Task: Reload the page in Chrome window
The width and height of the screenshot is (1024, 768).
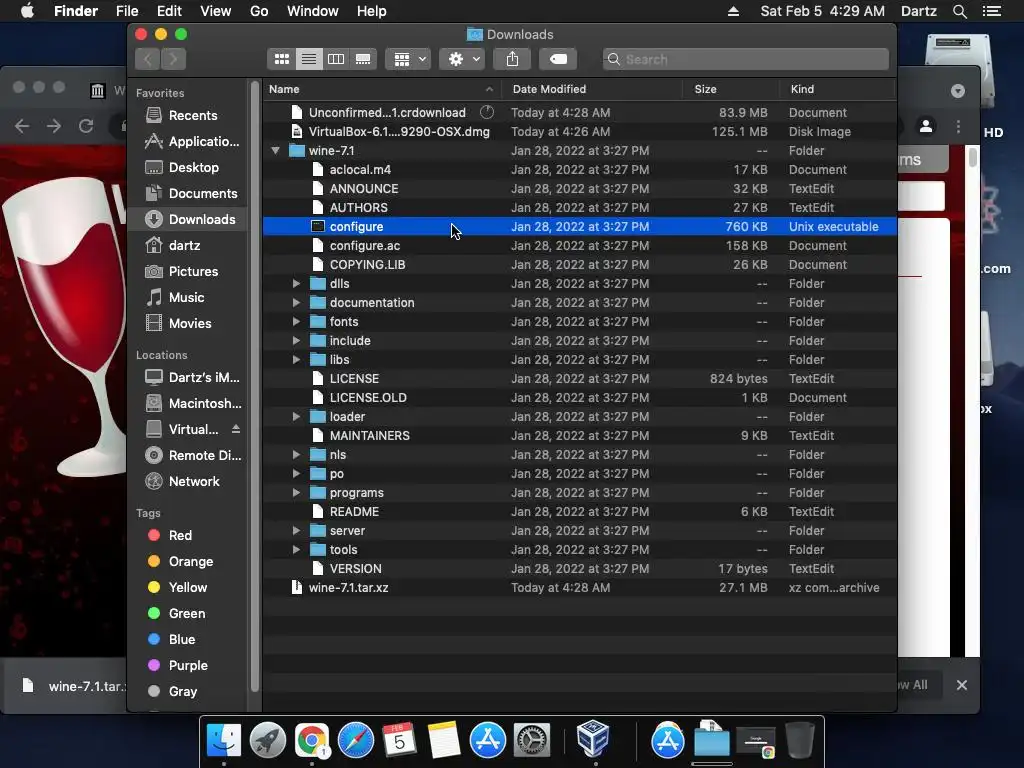Action: [x=86, y=126]
